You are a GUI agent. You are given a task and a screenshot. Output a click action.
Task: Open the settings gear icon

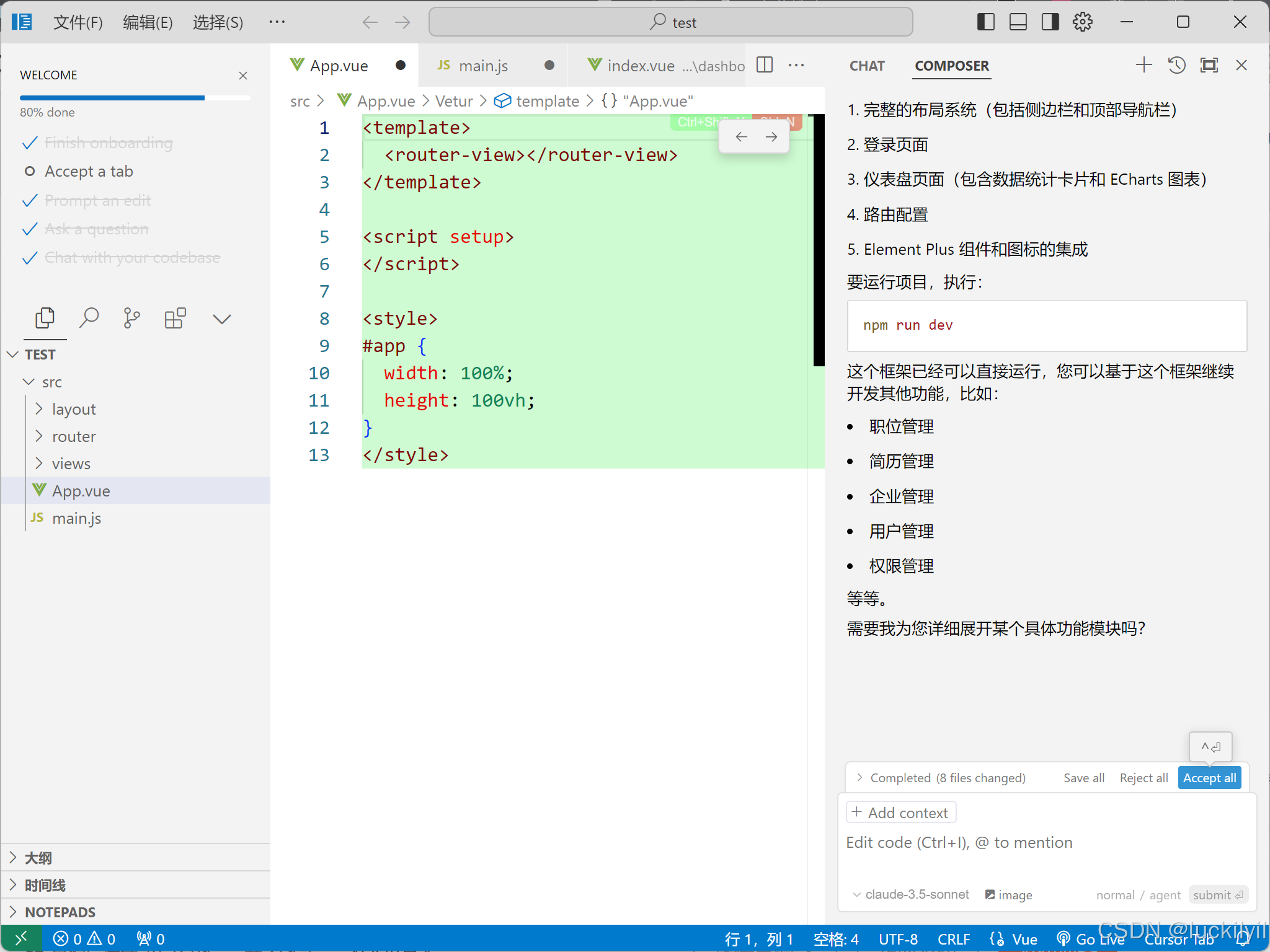pyautogui.click(x=1083, y=22)
